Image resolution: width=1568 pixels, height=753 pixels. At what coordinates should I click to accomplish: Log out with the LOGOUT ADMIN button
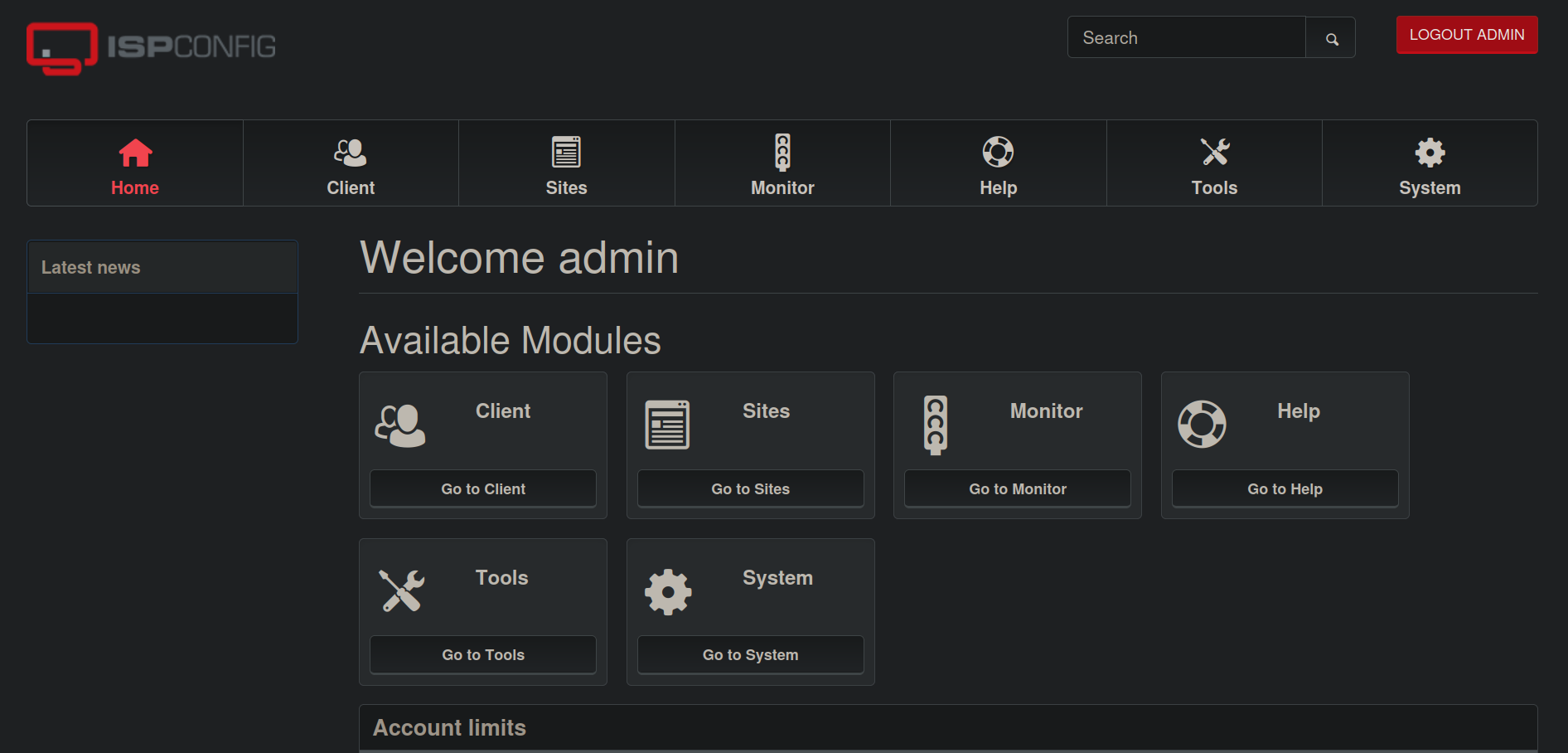[x=1467, y=35]
